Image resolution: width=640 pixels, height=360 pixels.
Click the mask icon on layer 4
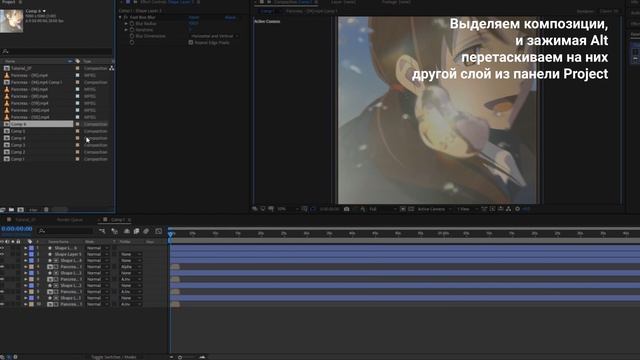(56, 267)
